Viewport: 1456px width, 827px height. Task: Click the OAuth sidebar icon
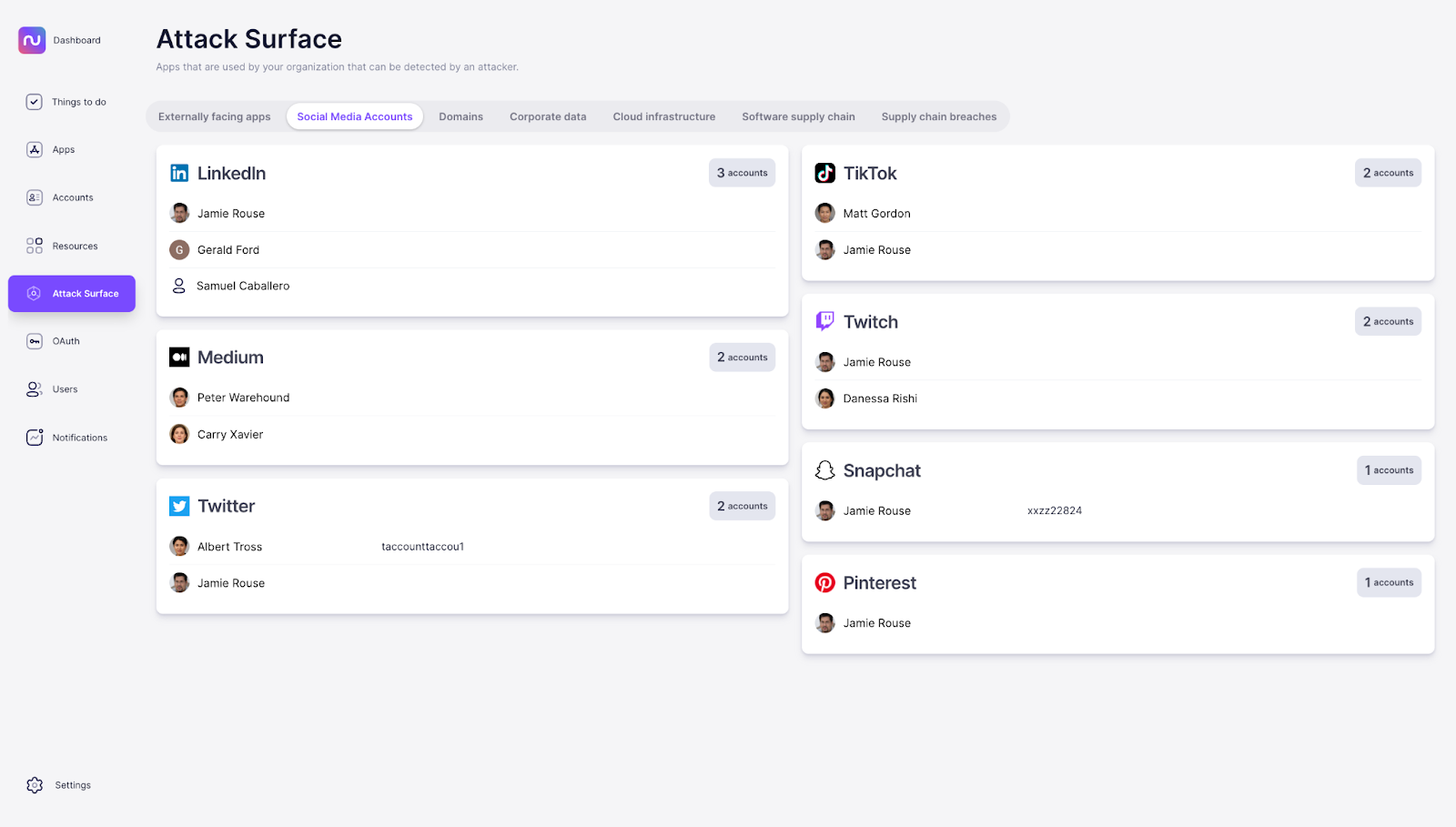(34, 340)
